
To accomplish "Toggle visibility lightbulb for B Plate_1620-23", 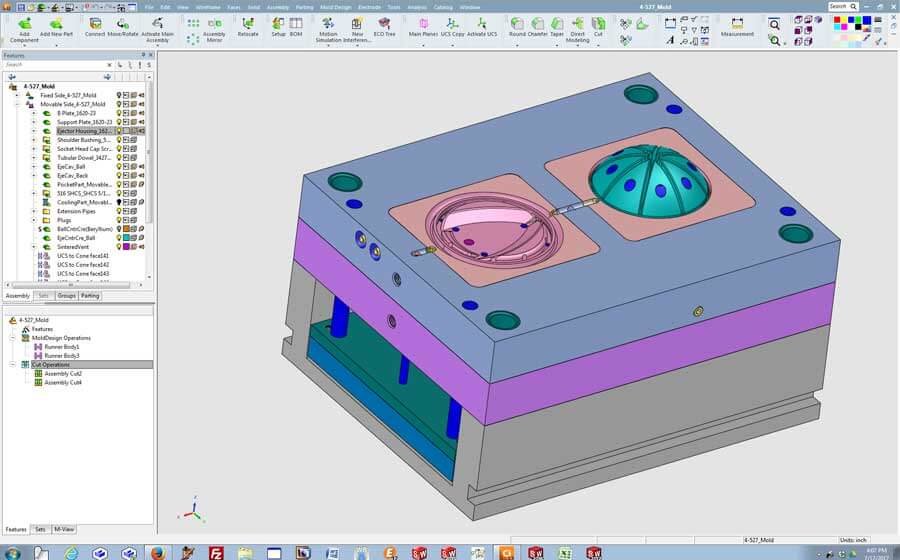I will click(120, 113).
